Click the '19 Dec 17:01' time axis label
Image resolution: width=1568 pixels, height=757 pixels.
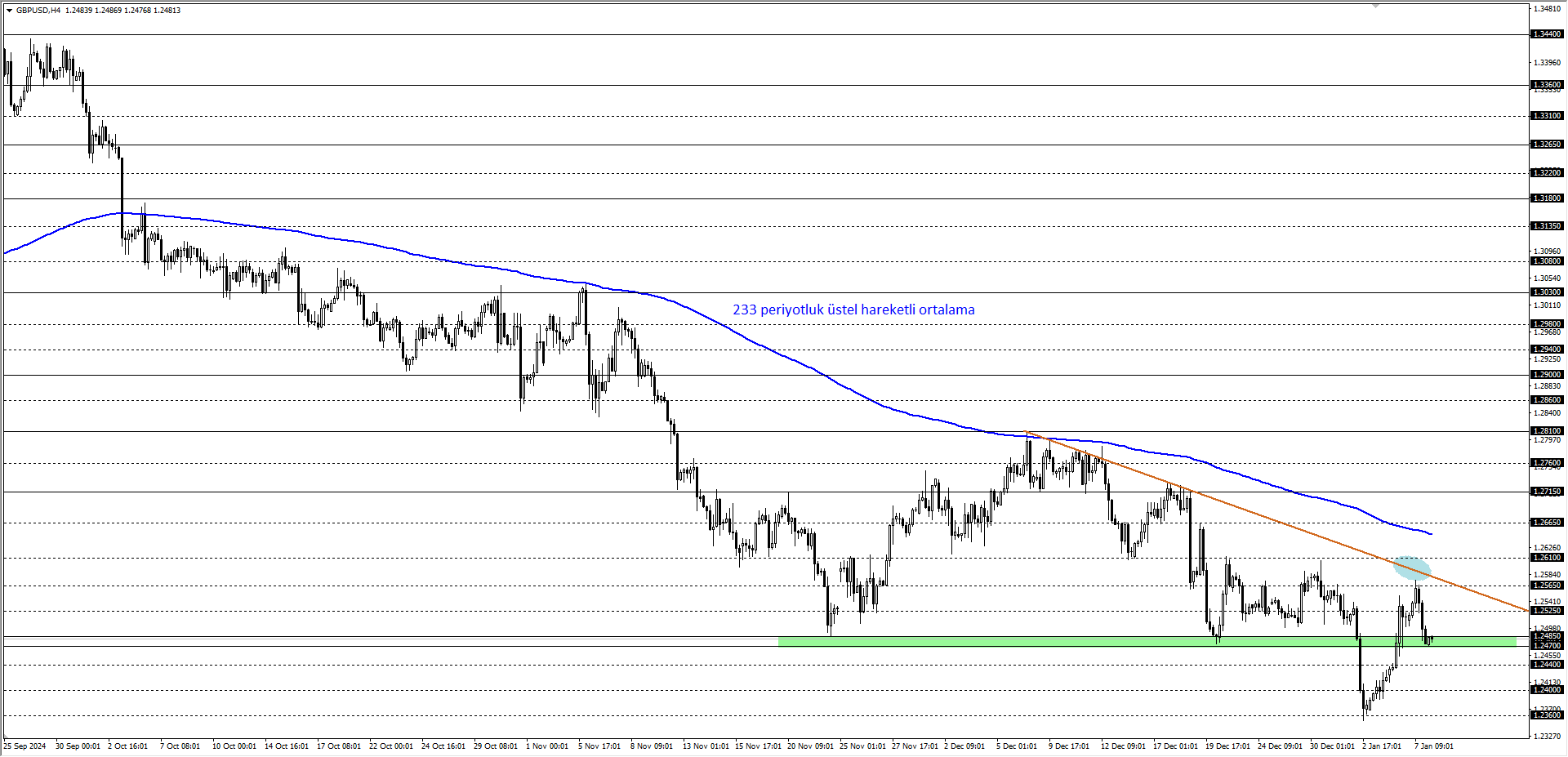click(1228, 746)
